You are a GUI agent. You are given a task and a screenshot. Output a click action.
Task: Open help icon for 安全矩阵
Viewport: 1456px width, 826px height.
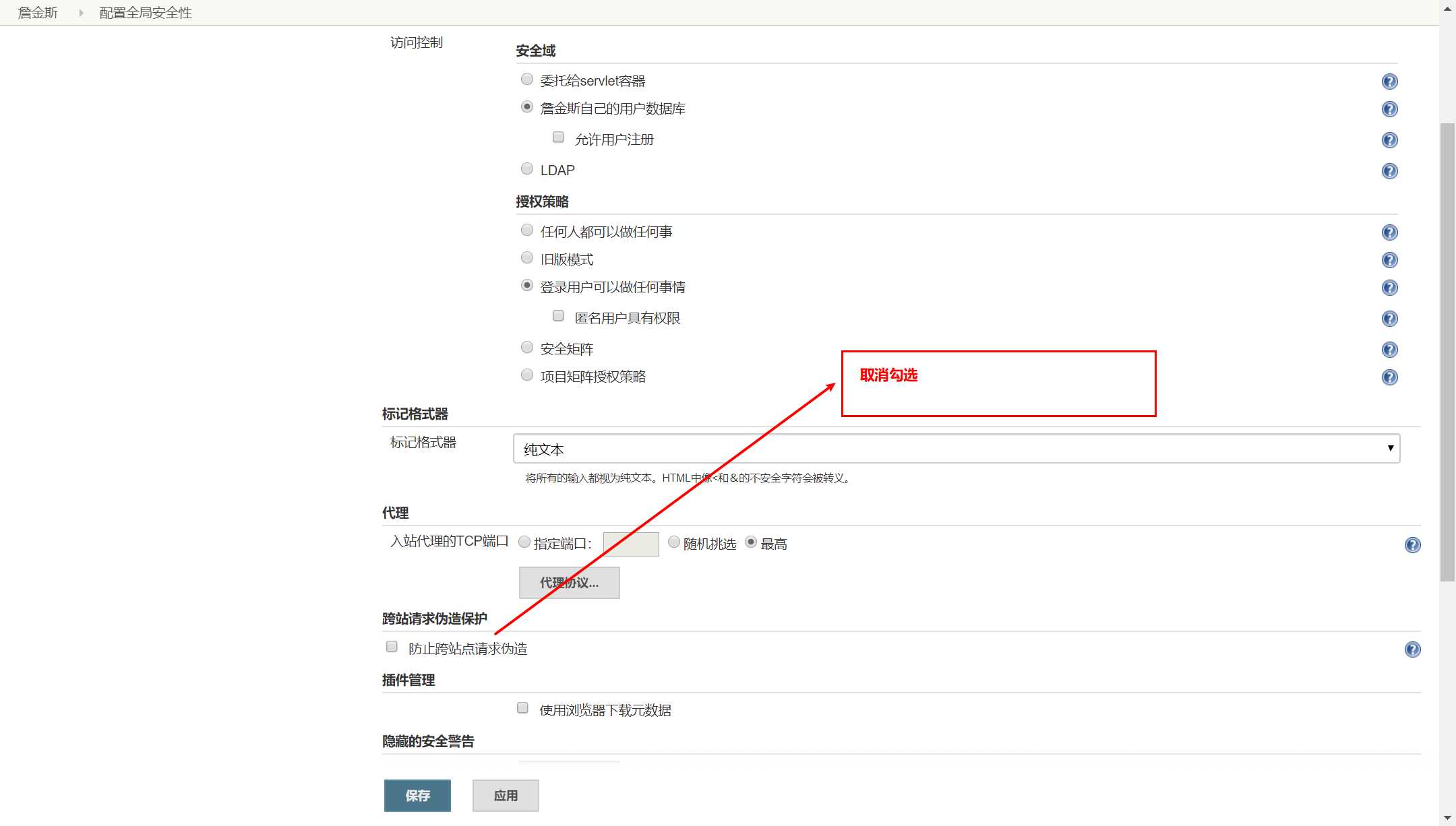coord(1389,350)
